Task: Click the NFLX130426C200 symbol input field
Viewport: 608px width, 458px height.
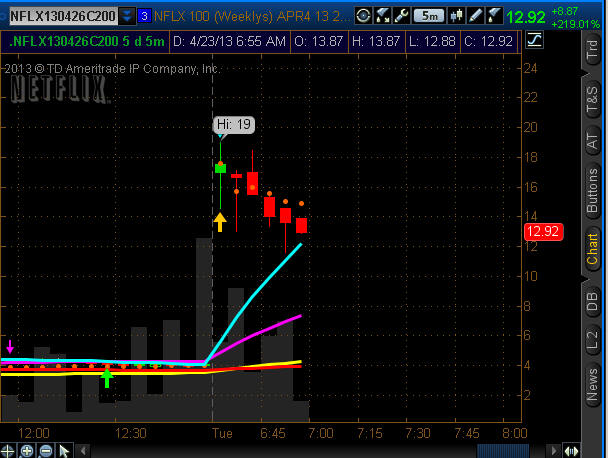Action: tap(60, 15)
